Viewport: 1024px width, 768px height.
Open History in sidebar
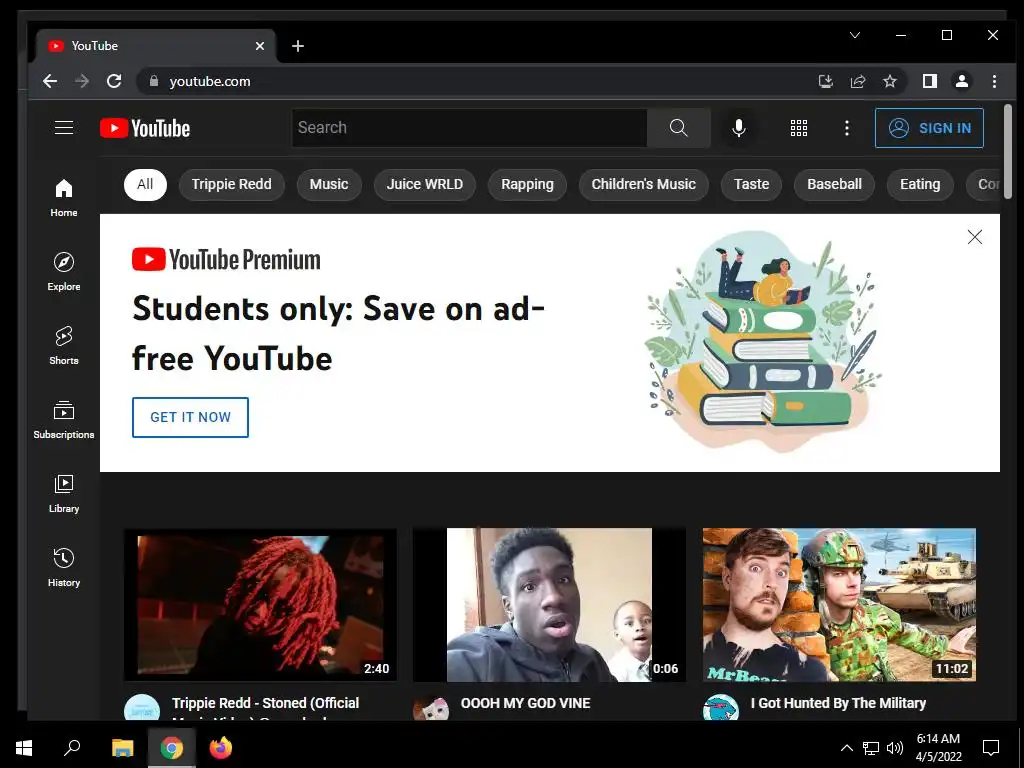point(63,568)
